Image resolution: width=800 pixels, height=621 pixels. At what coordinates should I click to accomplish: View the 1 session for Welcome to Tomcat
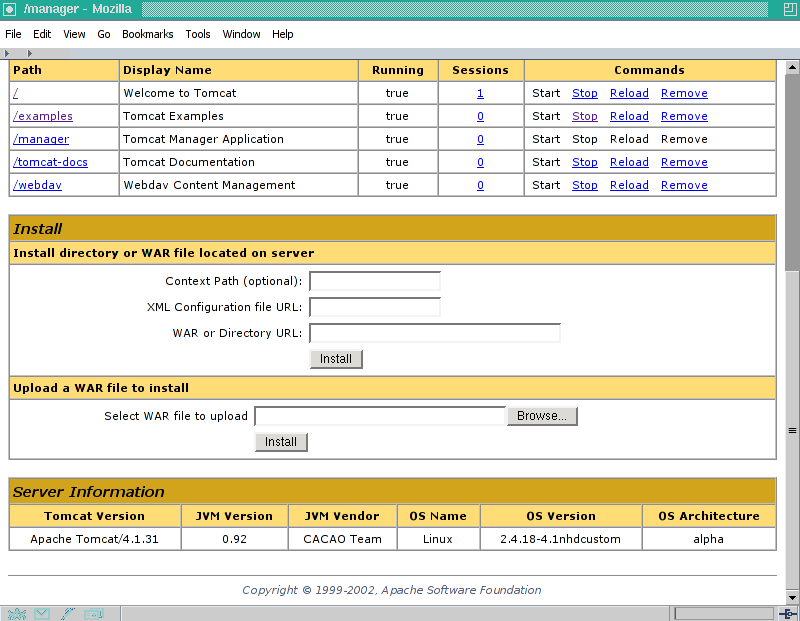pyautogui.click(x=480, y=93)
